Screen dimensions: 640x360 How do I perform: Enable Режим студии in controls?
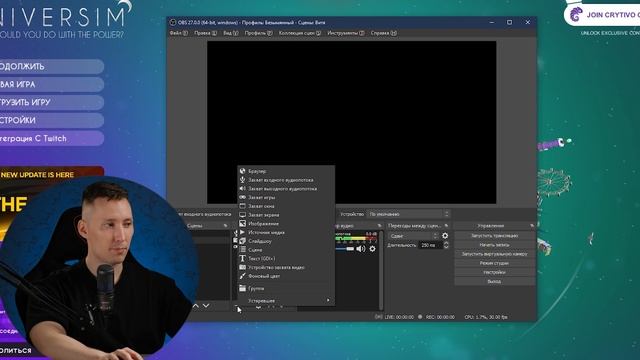point(494,263)
